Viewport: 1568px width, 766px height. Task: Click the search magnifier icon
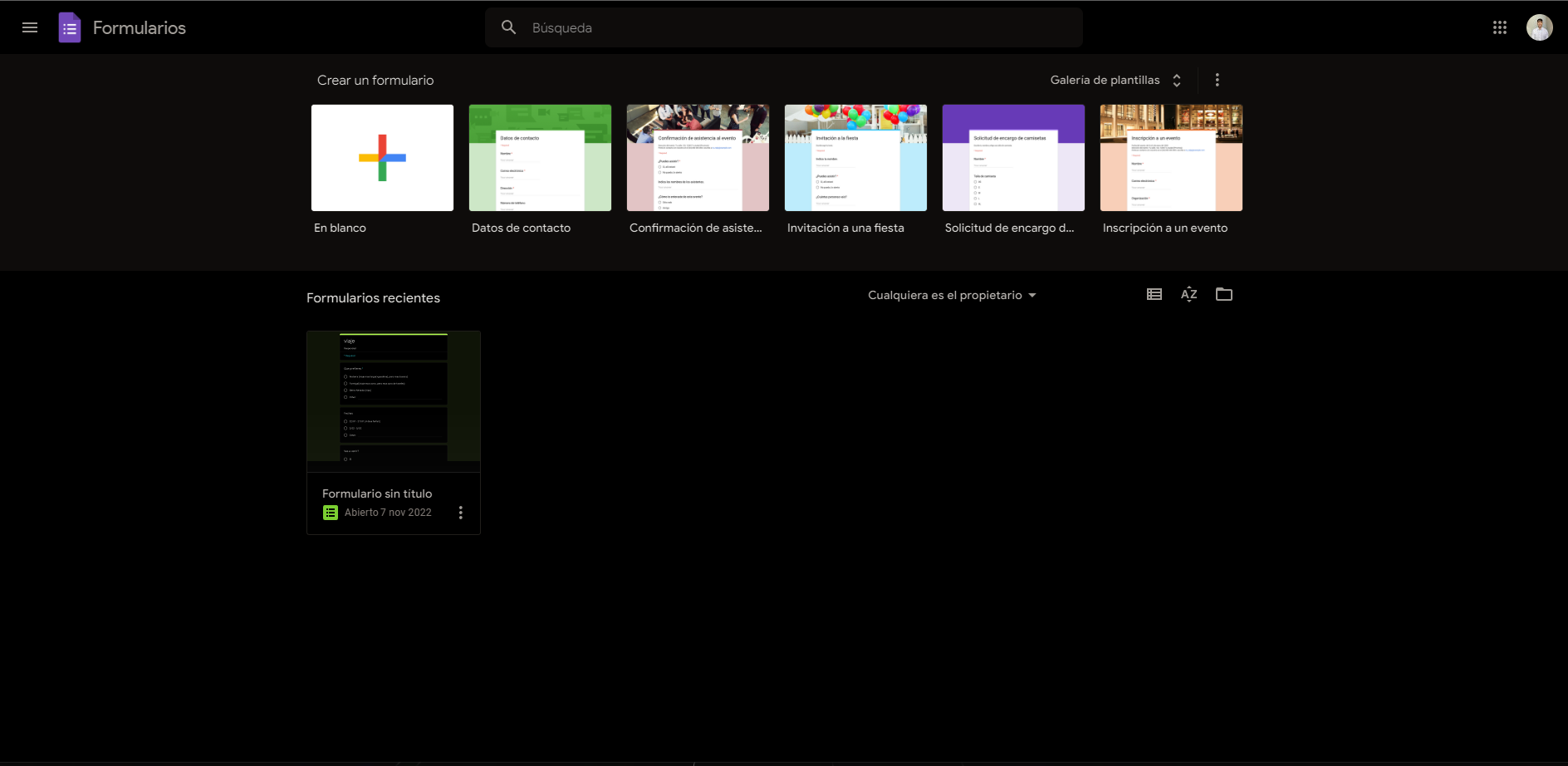tap(509, 27)
